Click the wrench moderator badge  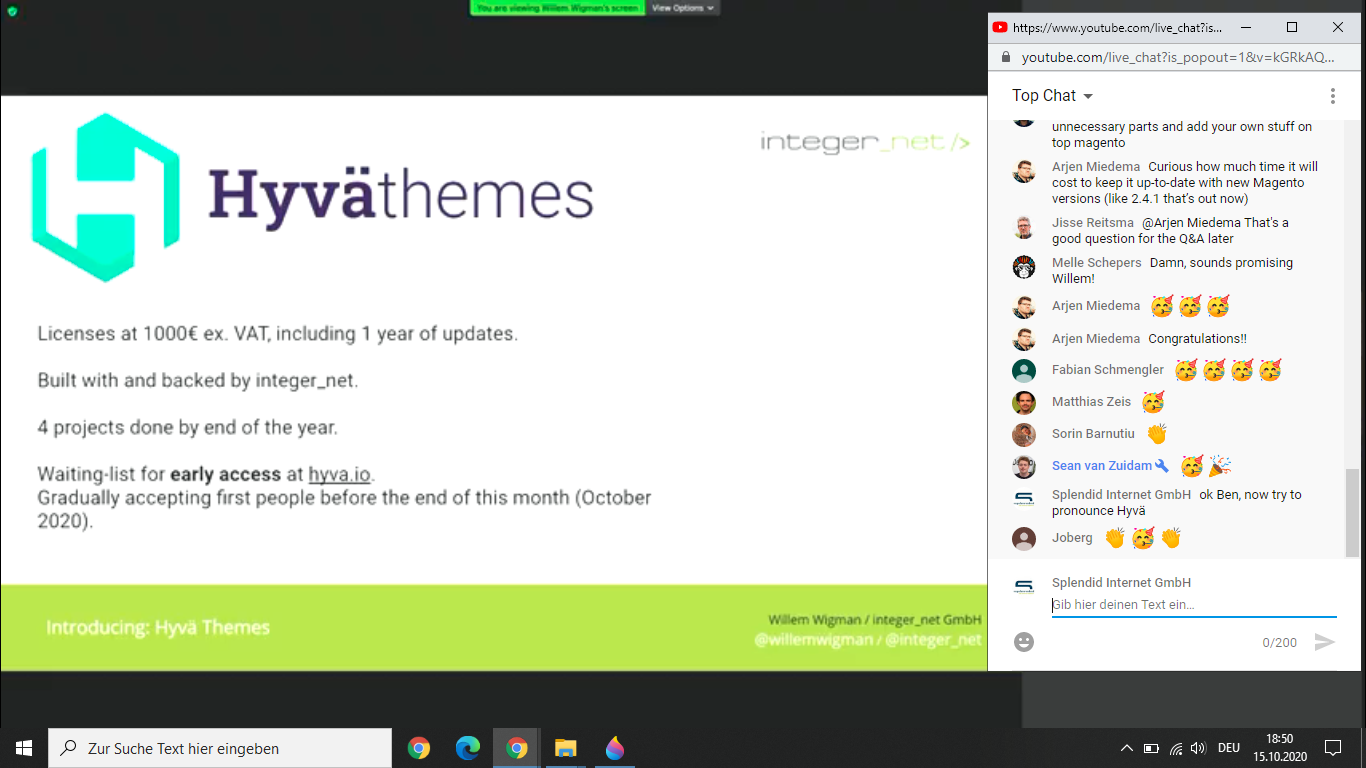point(1162,466)
